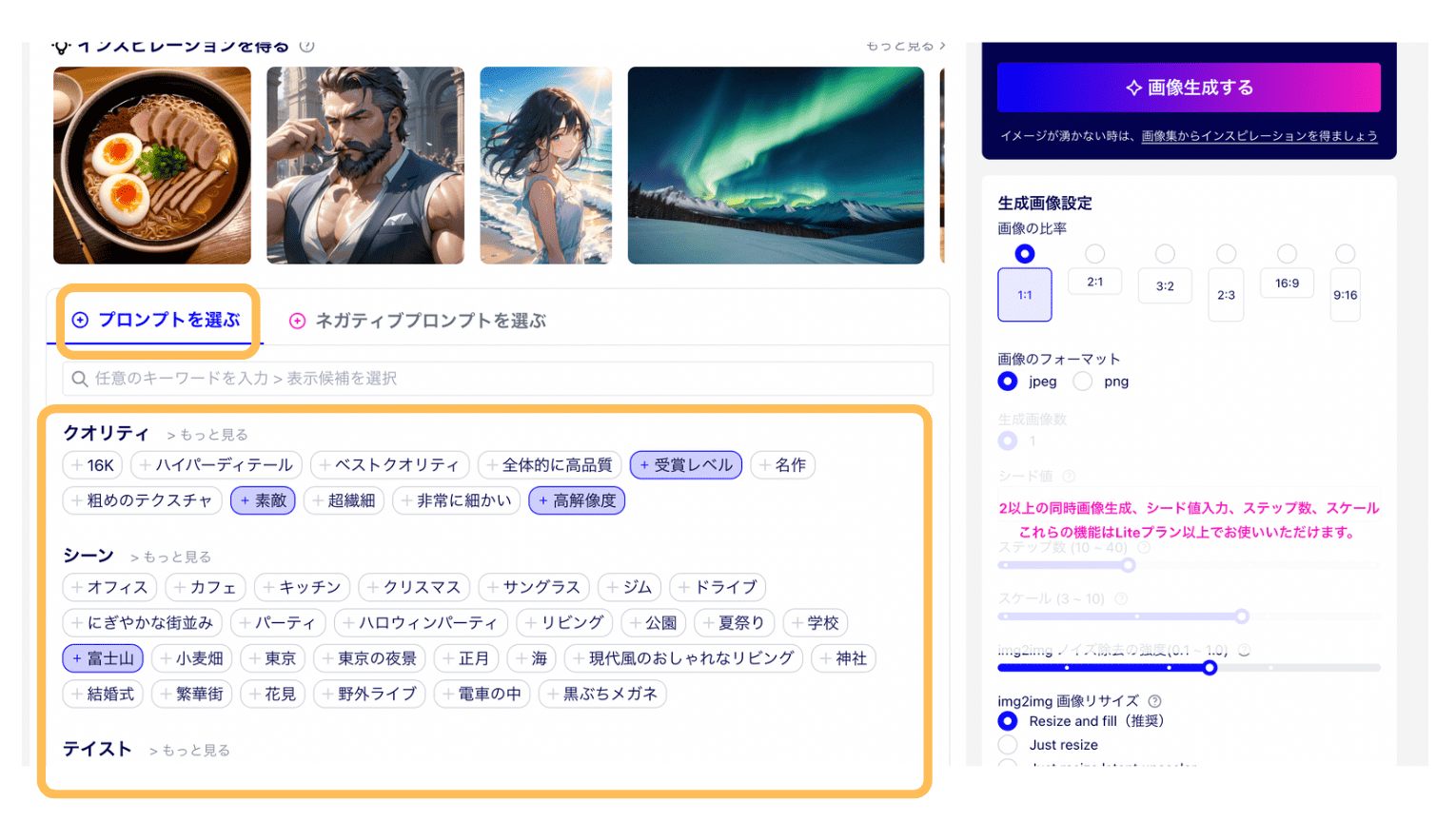Screen dimensions: 1456x822
Task: Add the 超繊細 tag
Action: [344, 500]
